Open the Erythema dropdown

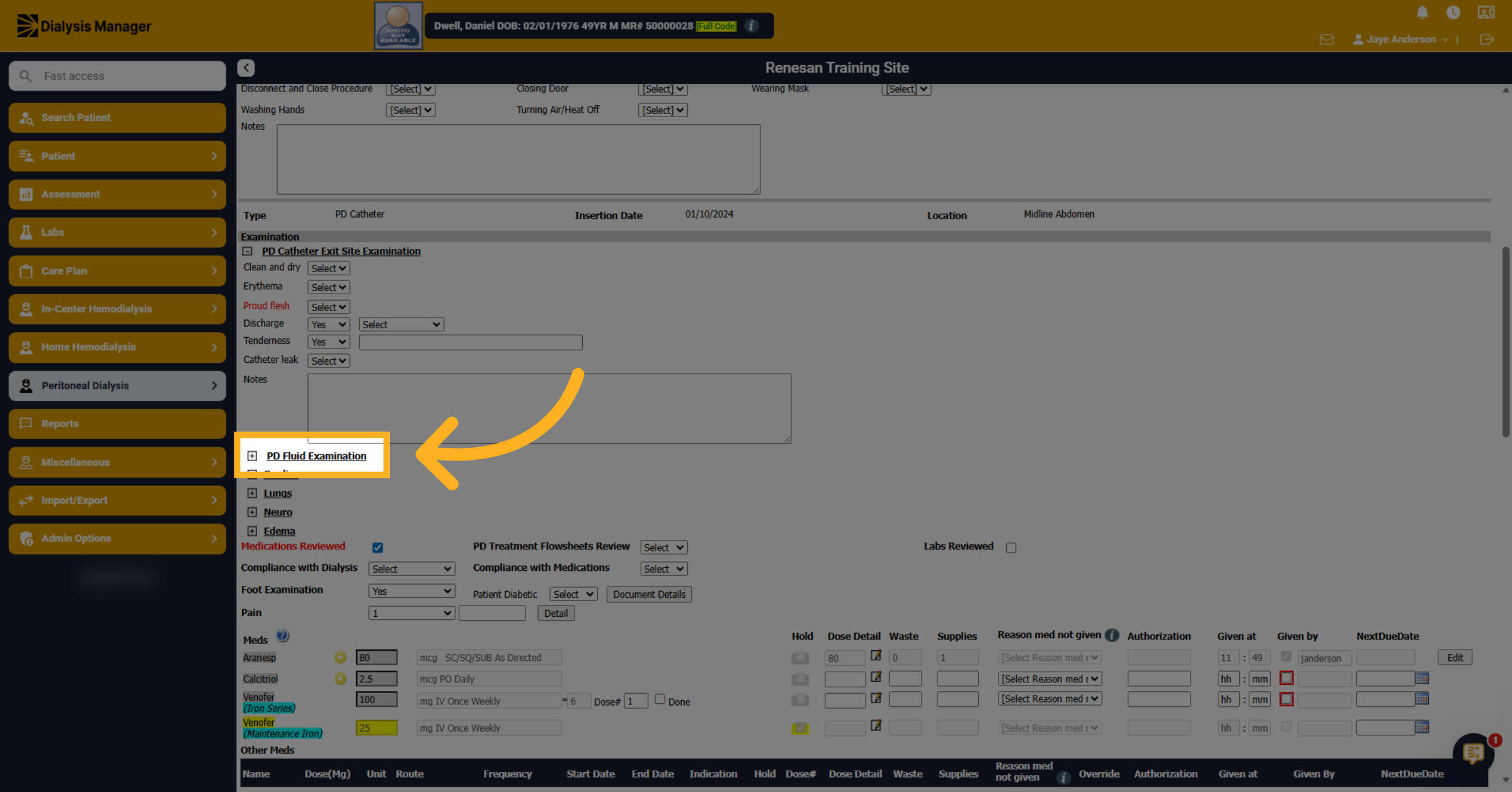[328, 287]
